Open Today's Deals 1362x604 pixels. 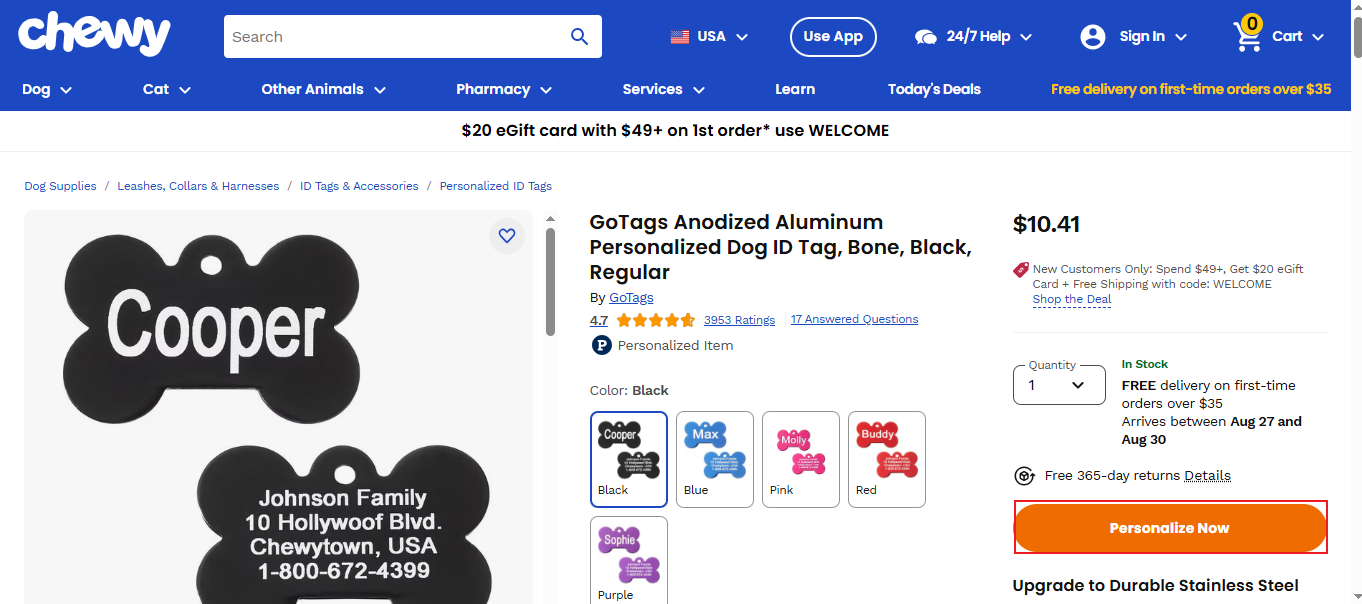pos(934,89)
